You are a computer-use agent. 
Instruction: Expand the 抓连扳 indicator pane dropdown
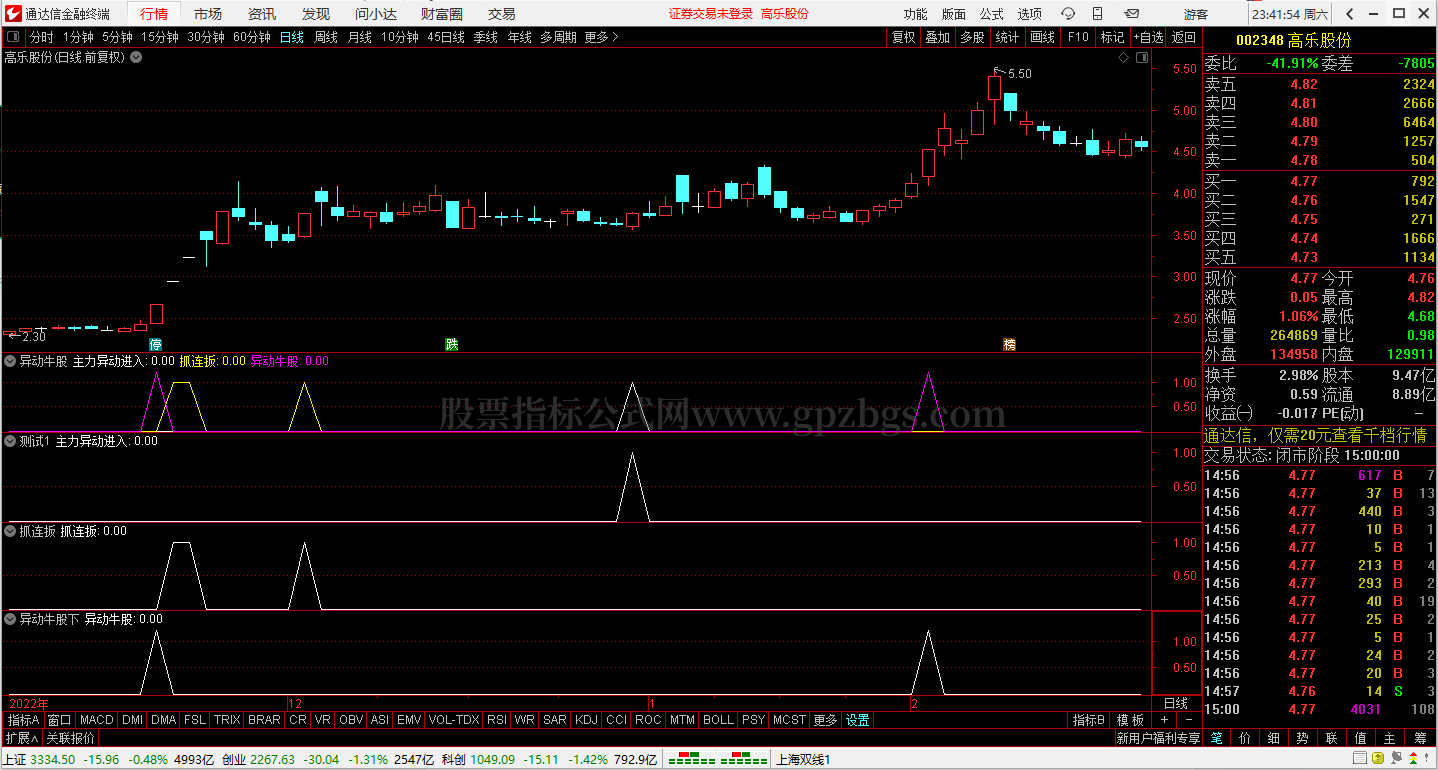coord(10,531)
